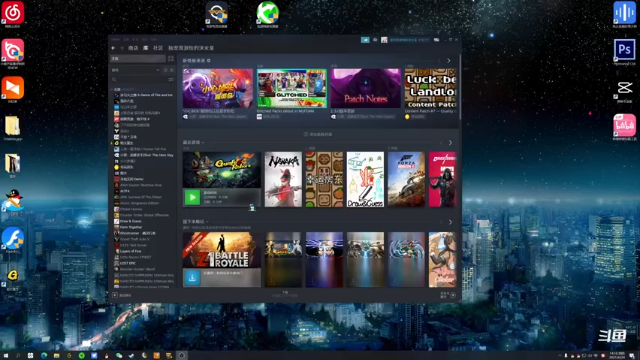Select A Dance of Fire and Ice

coord(144,95)
